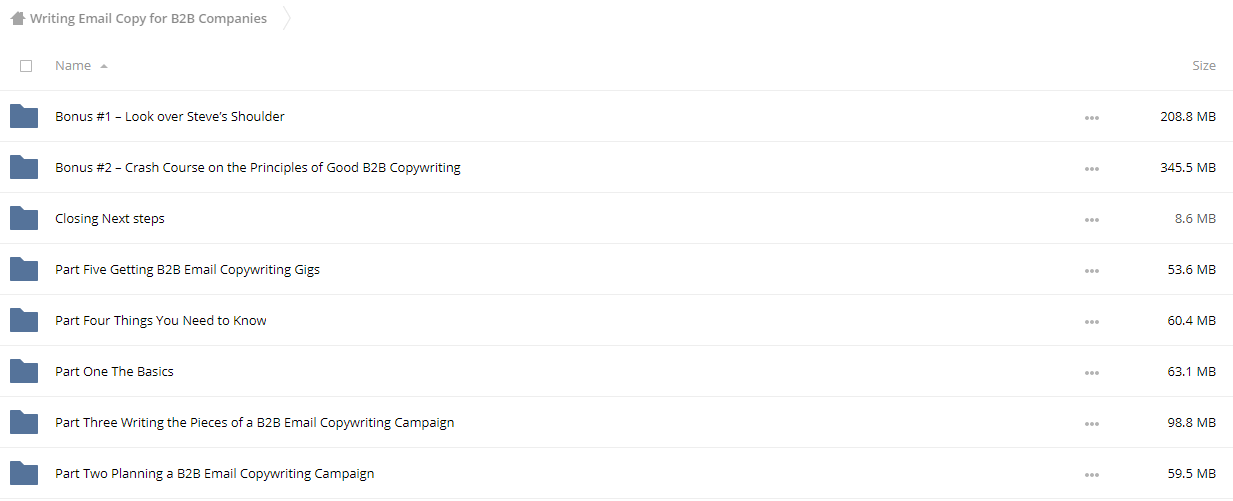Click folder icon for Part One The Basics
This screenshot has width=1233, height=501.
[24, 372]
